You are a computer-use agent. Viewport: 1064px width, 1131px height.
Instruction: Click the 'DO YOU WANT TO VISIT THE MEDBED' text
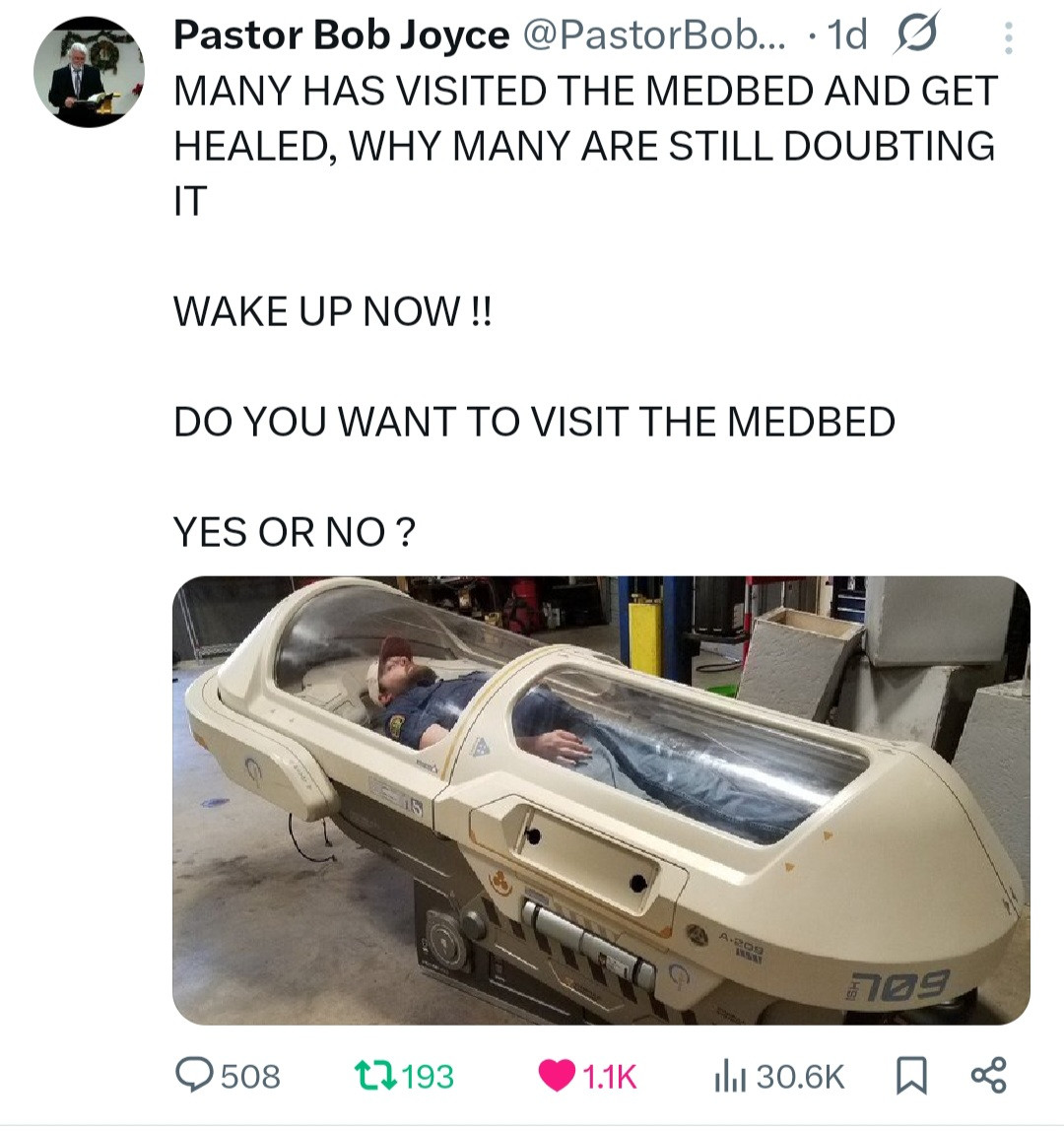535,422
